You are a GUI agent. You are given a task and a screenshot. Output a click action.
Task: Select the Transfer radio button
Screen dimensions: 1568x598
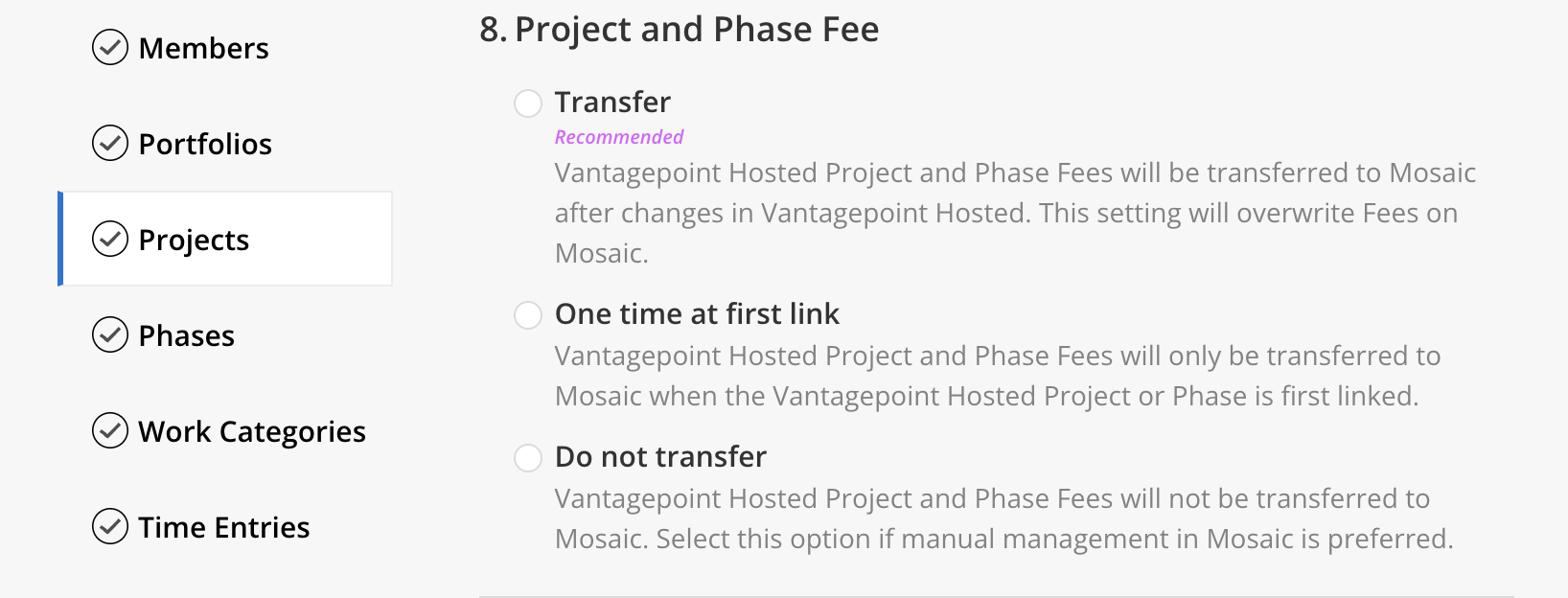click(x=528, y=103)
